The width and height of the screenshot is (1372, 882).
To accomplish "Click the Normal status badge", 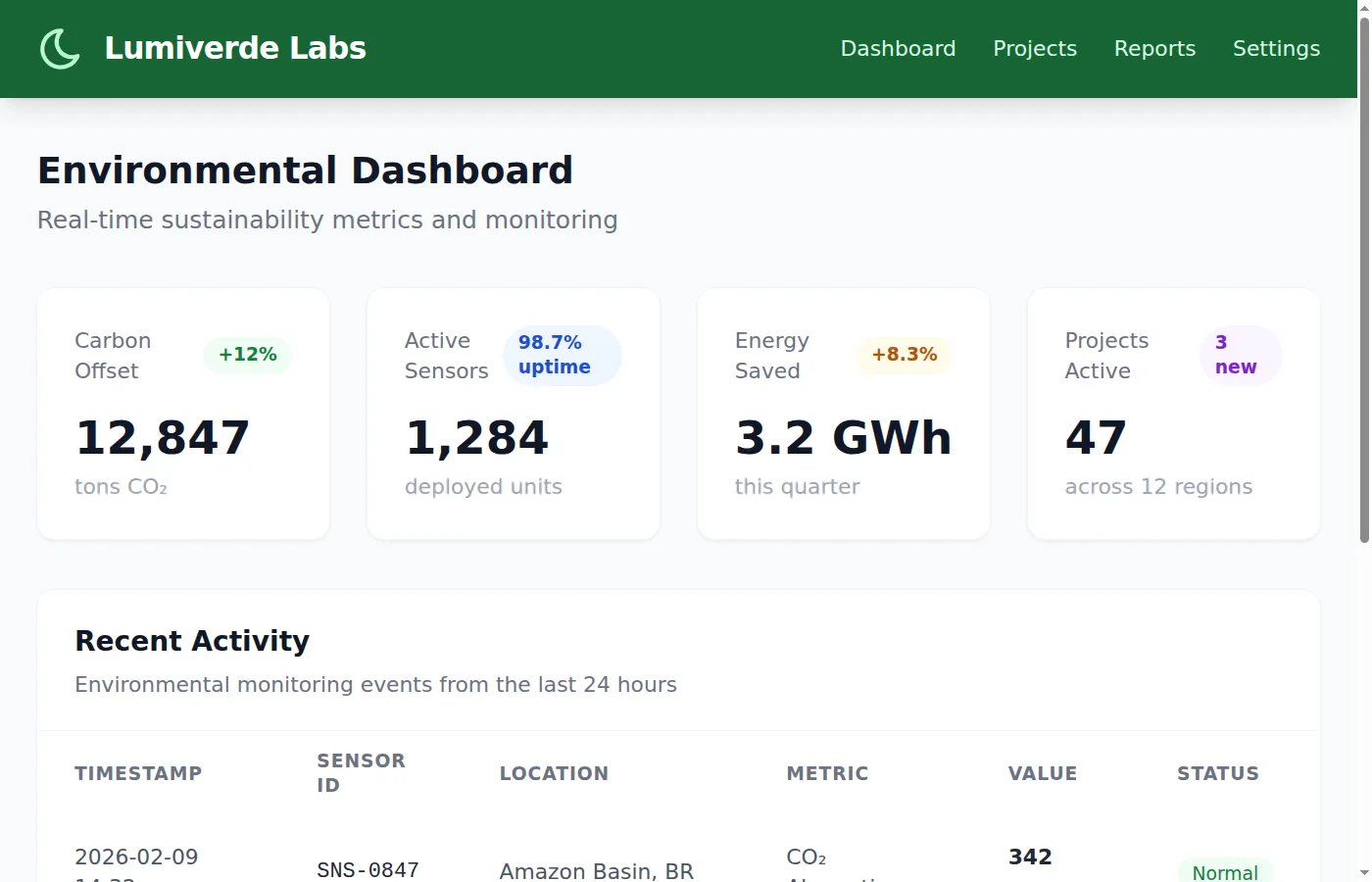I will coord(1224,871).
